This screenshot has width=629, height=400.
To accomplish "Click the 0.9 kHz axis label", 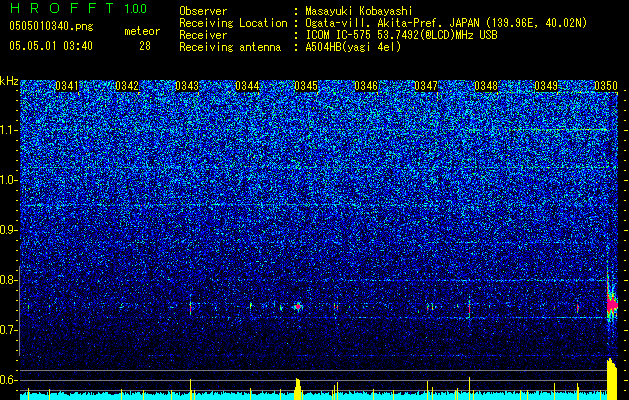I will tap(9, 230).
